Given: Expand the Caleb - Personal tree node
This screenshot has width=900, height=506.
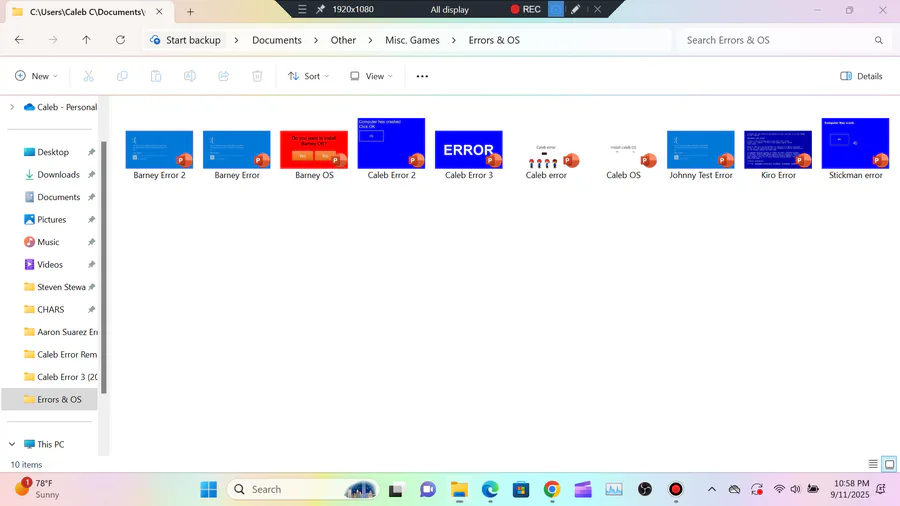Looking at the screenshot, I should [12, 107].
